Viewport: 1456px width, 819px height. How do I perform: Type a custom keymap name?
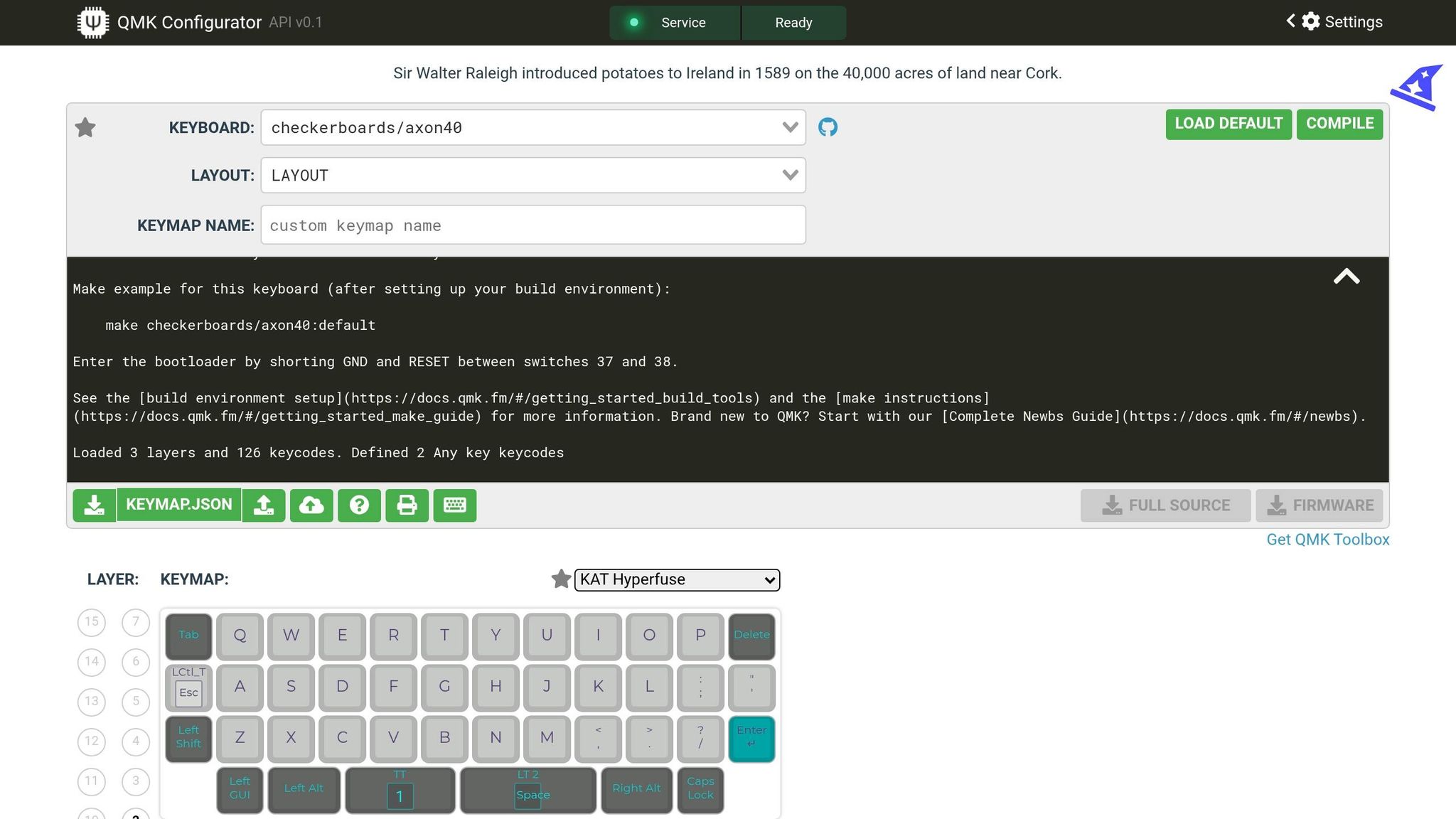coord(532,225)
